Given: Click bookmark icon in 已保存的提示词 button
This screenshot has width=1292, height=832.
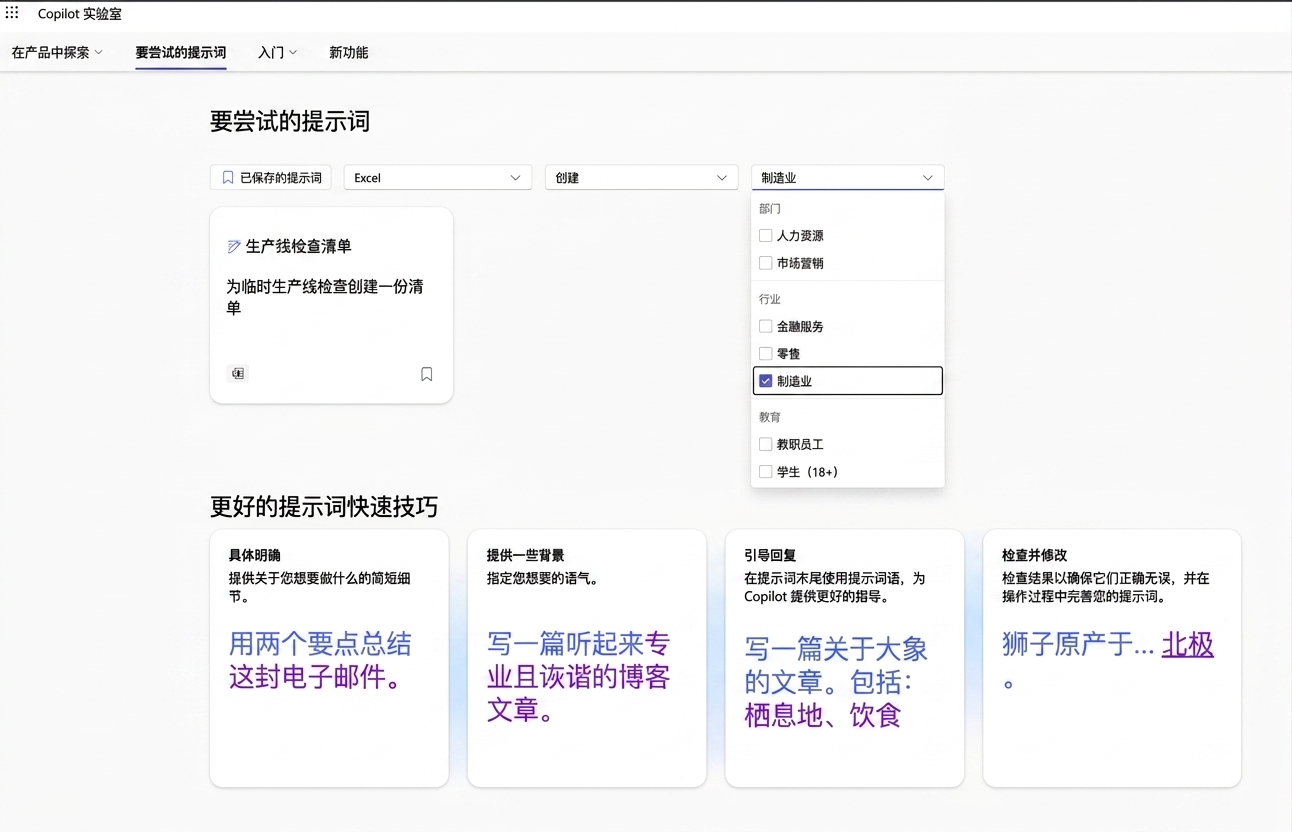Looking at the screenshot, I should pyautogui.click(x=228, y=178).
